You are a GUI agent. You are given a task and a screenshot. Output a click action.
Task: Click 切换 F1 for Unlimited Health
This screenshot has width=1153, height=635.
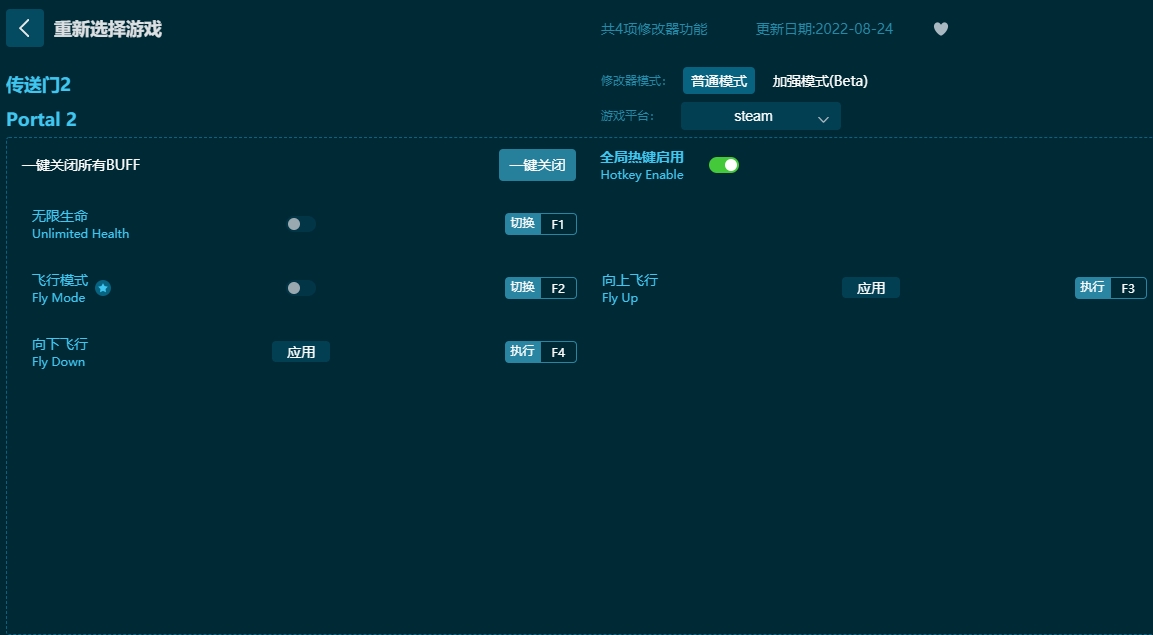tap(540, 224)
